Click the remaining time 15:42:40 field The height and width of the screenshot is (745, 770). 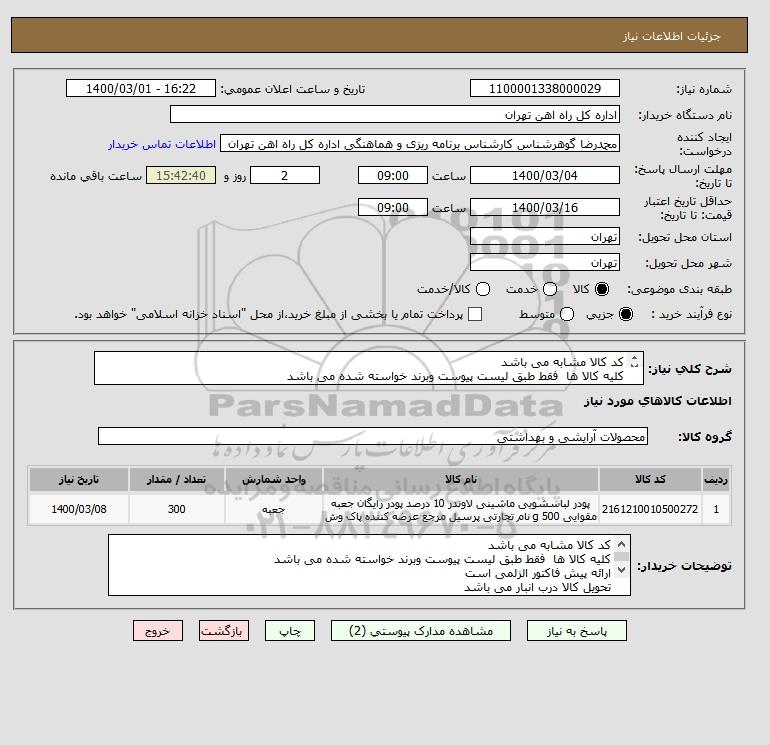pyautogui.click(x=181, y=175)
